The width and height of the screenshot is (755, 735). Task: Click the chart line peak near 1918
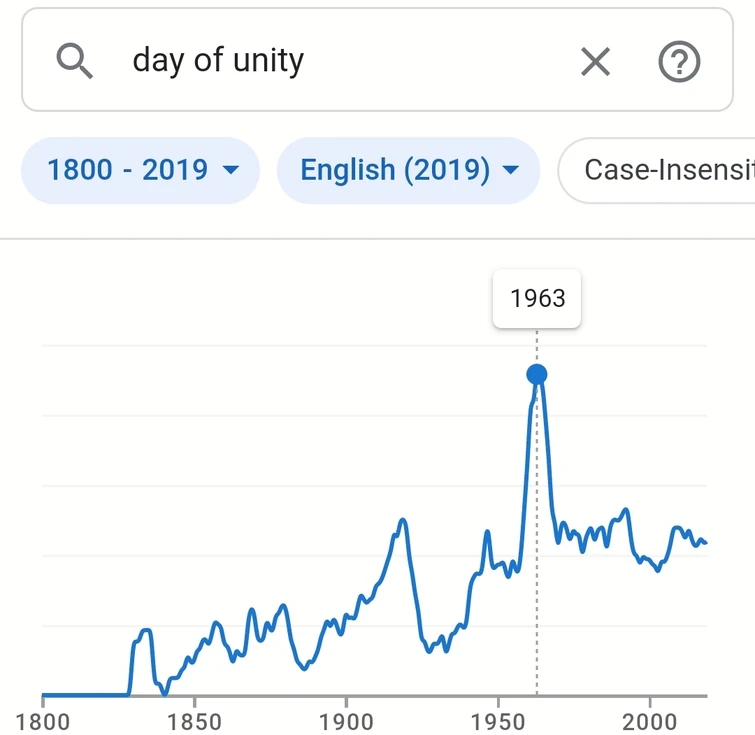(x=402, y=520)
